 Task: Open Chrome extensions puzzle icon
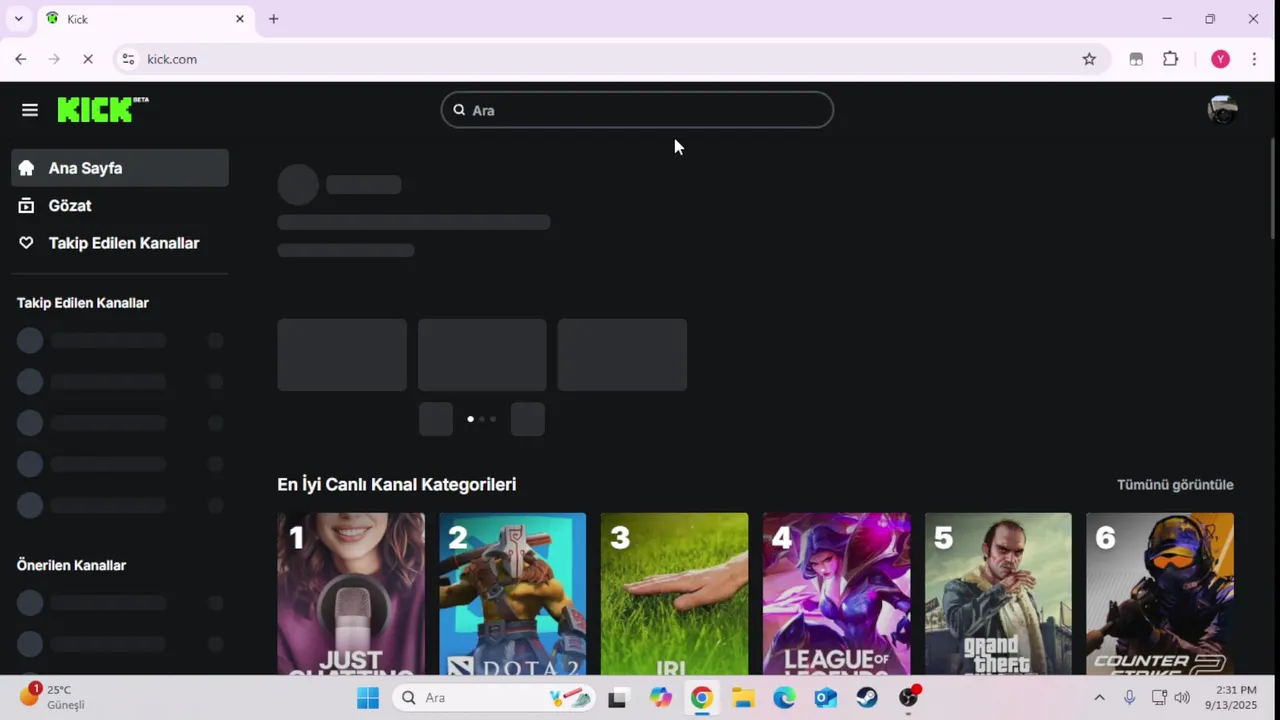(1171, 59)
